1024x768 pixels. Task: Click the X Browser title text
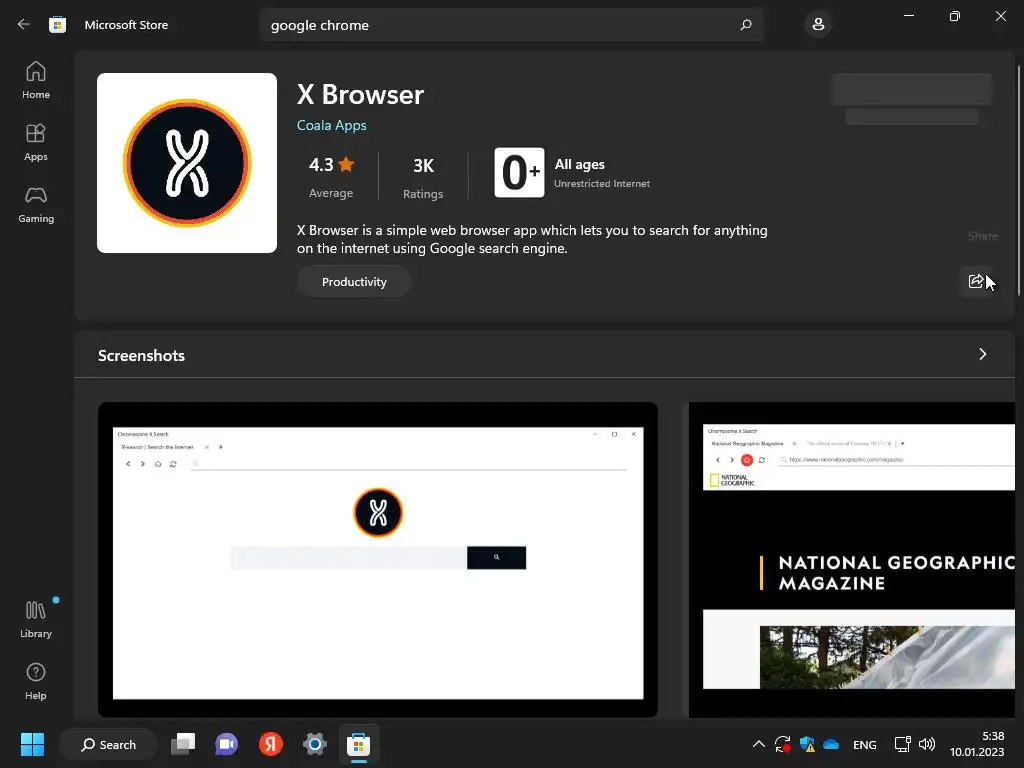pyautogui.click(x=360, y=95)
